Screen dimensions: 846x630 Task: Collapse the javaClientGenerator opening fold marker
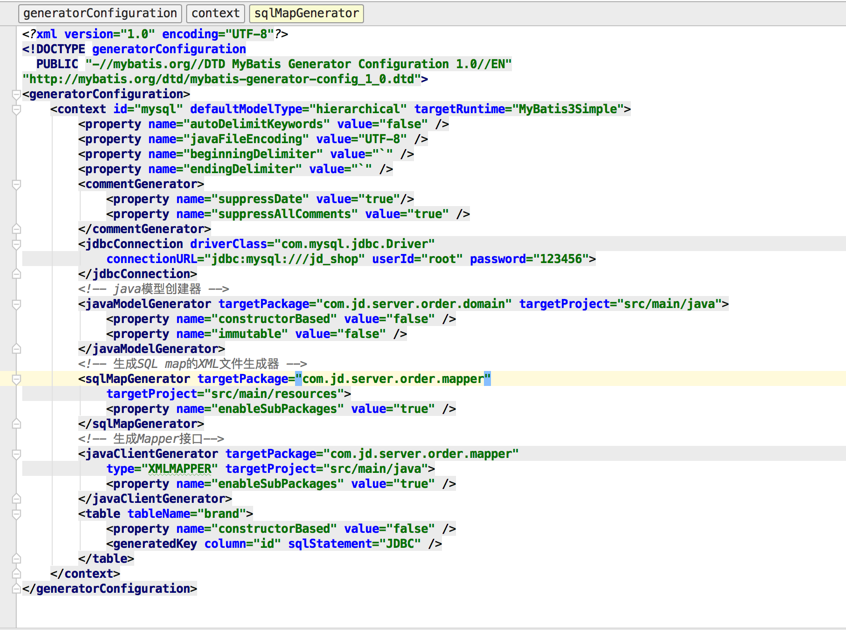(16, 454)
